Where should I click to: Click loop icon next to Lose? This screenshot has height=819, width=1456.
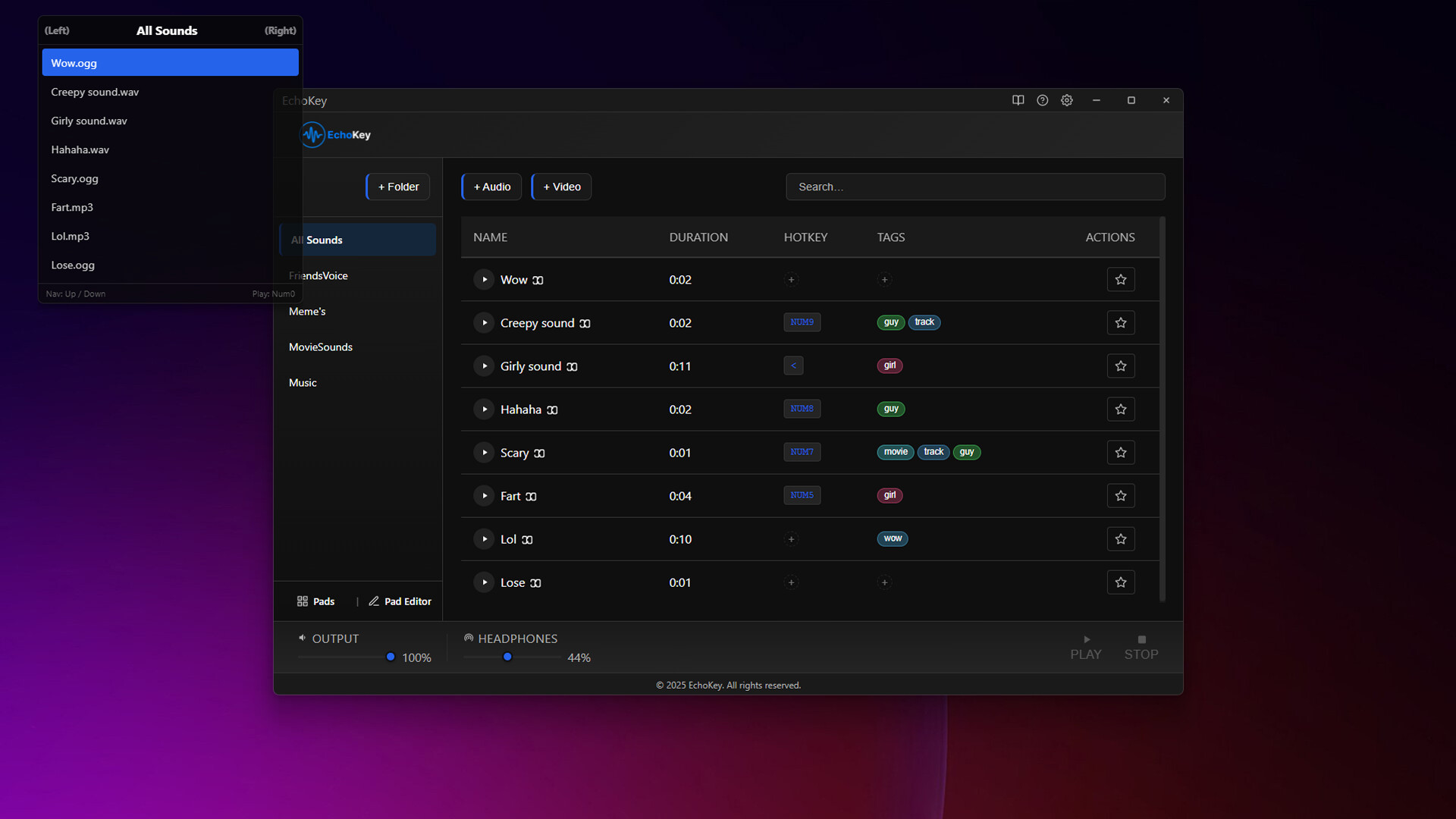pos(535,583)
